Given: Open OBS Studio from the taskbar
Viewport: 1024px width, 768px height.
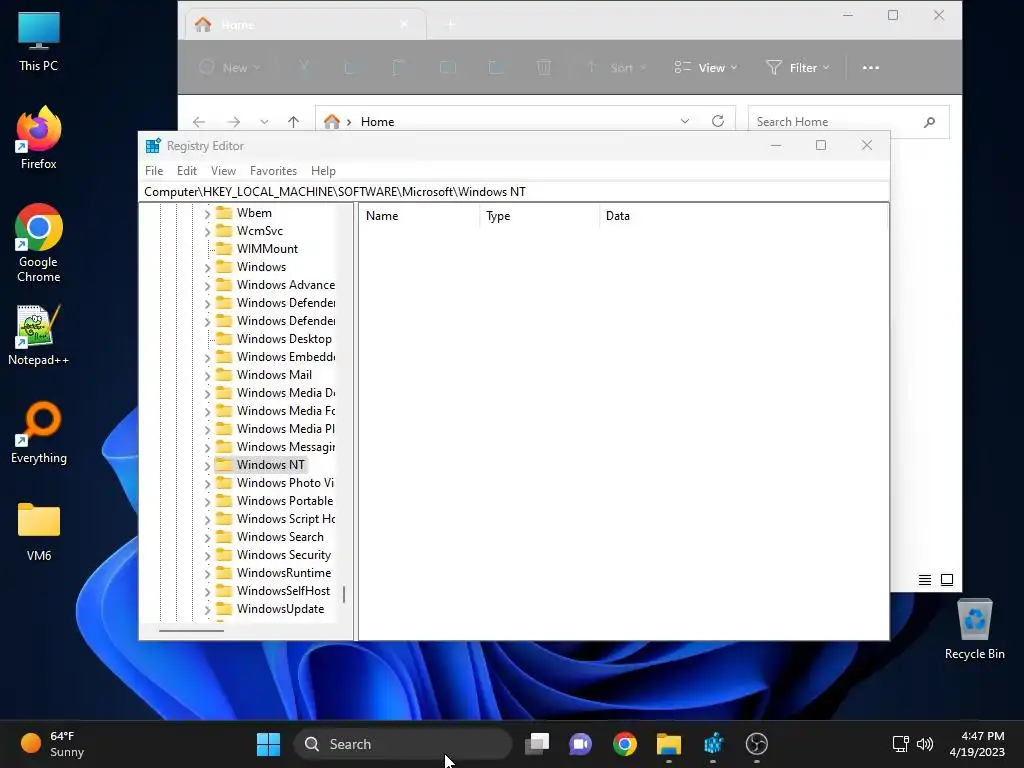Looking at the screenshot, I should tap(757, 744).
